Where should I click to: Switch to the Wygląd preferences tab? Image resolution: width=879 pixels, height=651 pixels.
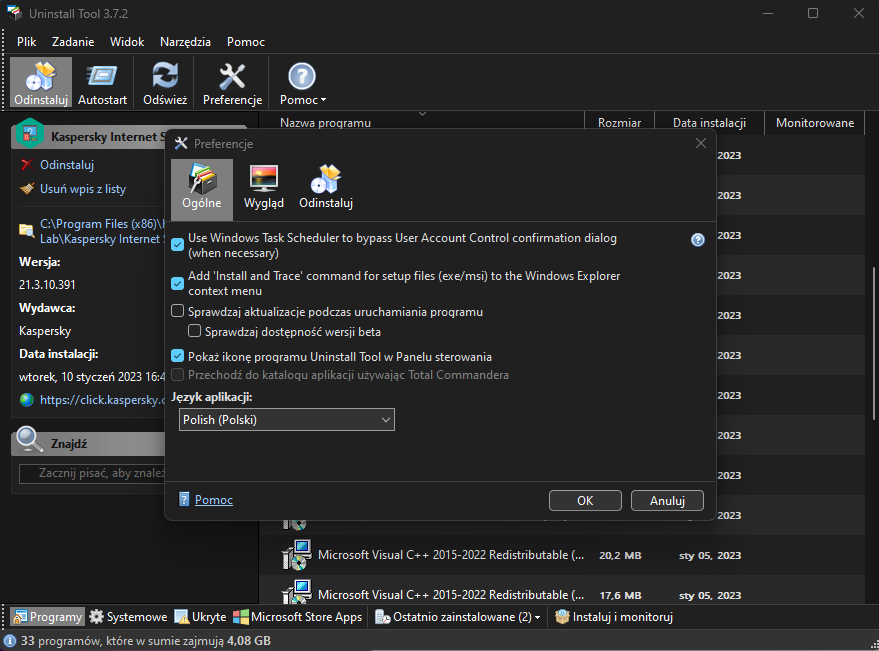263,189
